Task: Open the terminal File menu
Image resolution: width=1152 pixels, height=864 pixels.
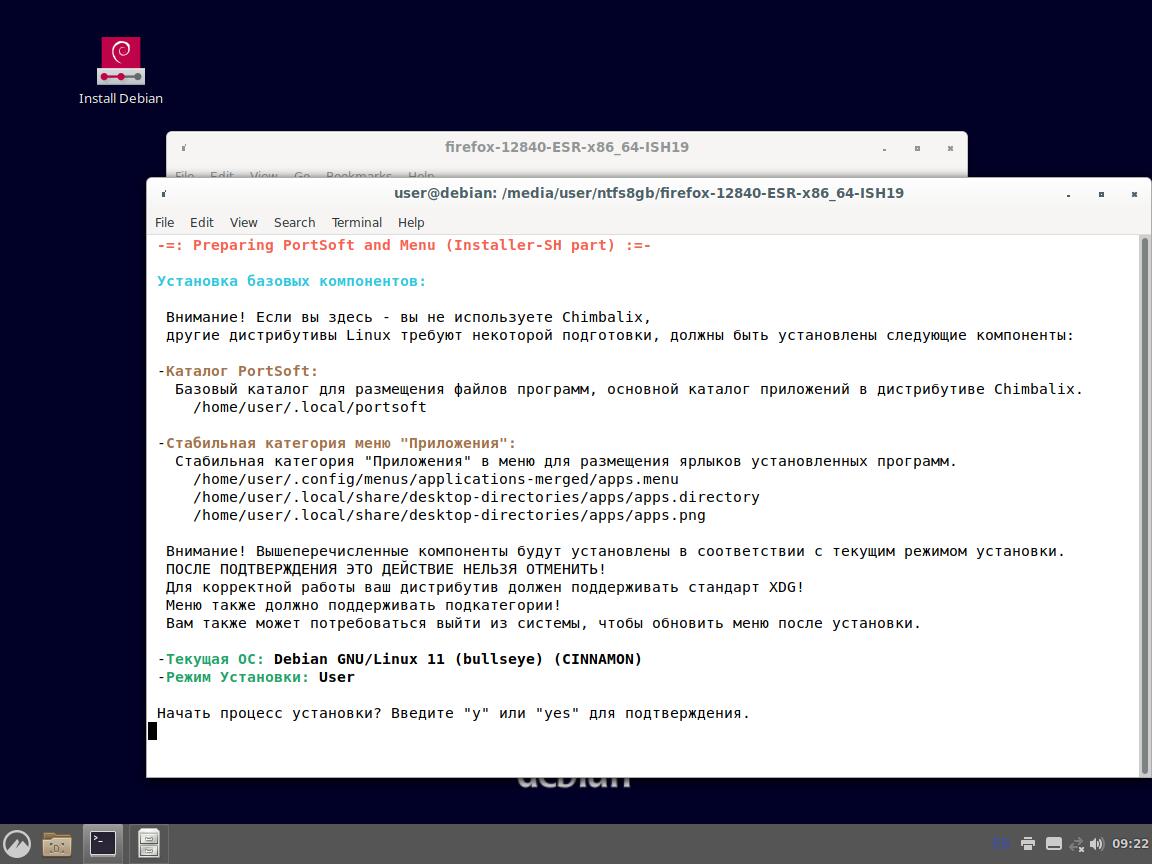Action: click(x=165, y=223)
